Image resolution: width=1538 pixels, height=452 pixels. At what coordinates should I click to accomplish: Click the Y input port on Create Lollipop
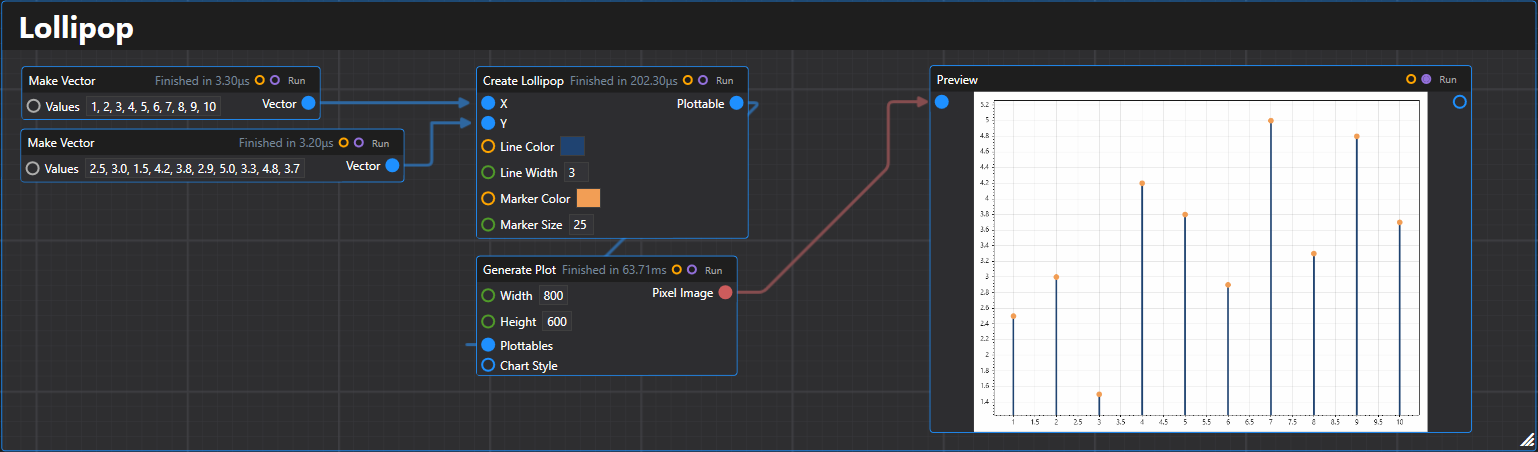[x=488, y=124]
